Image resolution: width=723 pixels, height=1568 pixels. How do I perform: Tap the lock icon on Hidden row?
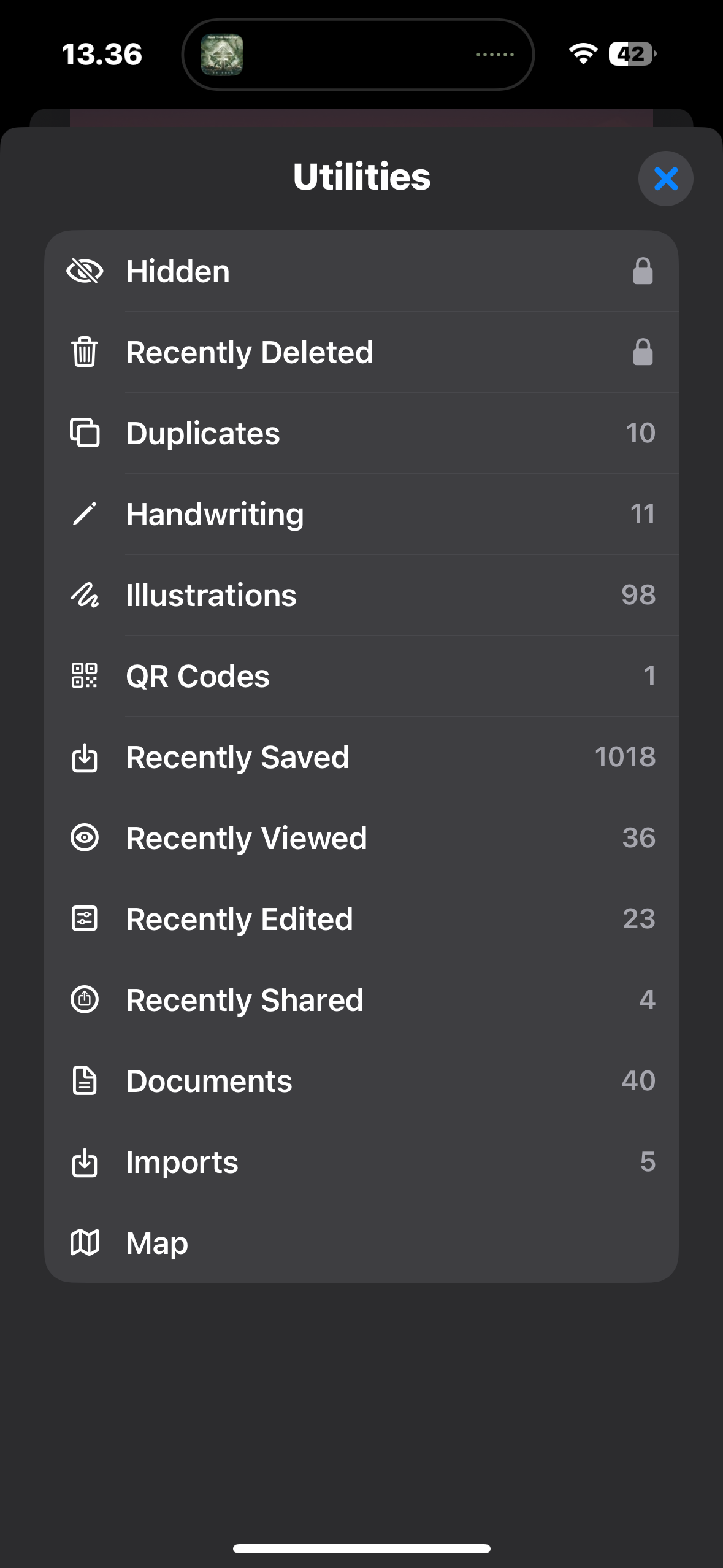click(x=643, y=271)
